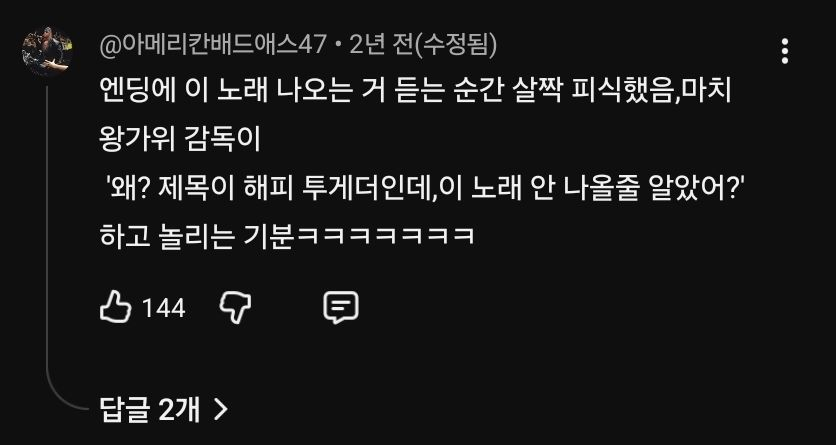Like the comment with the thumbs-up icon

[x=116, y=309]
